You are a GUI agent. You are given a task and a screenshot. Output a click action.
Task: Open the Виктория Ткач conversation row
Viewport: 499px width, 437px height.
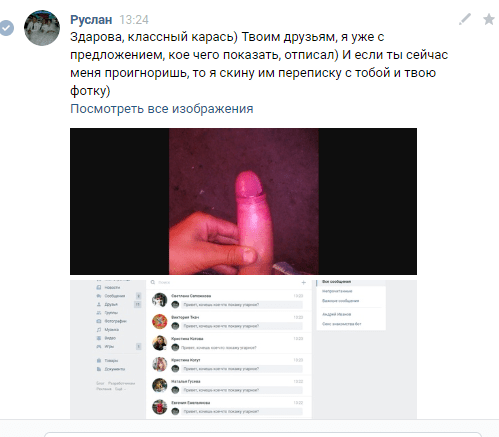229,322
